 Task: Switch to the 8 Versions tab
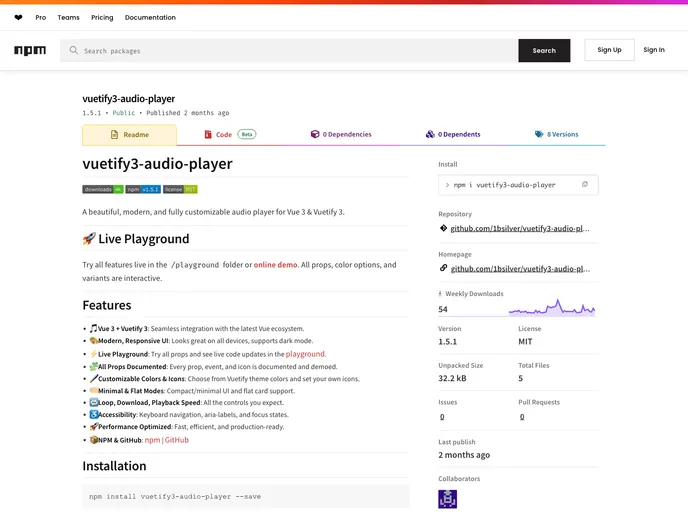point(556,134)
